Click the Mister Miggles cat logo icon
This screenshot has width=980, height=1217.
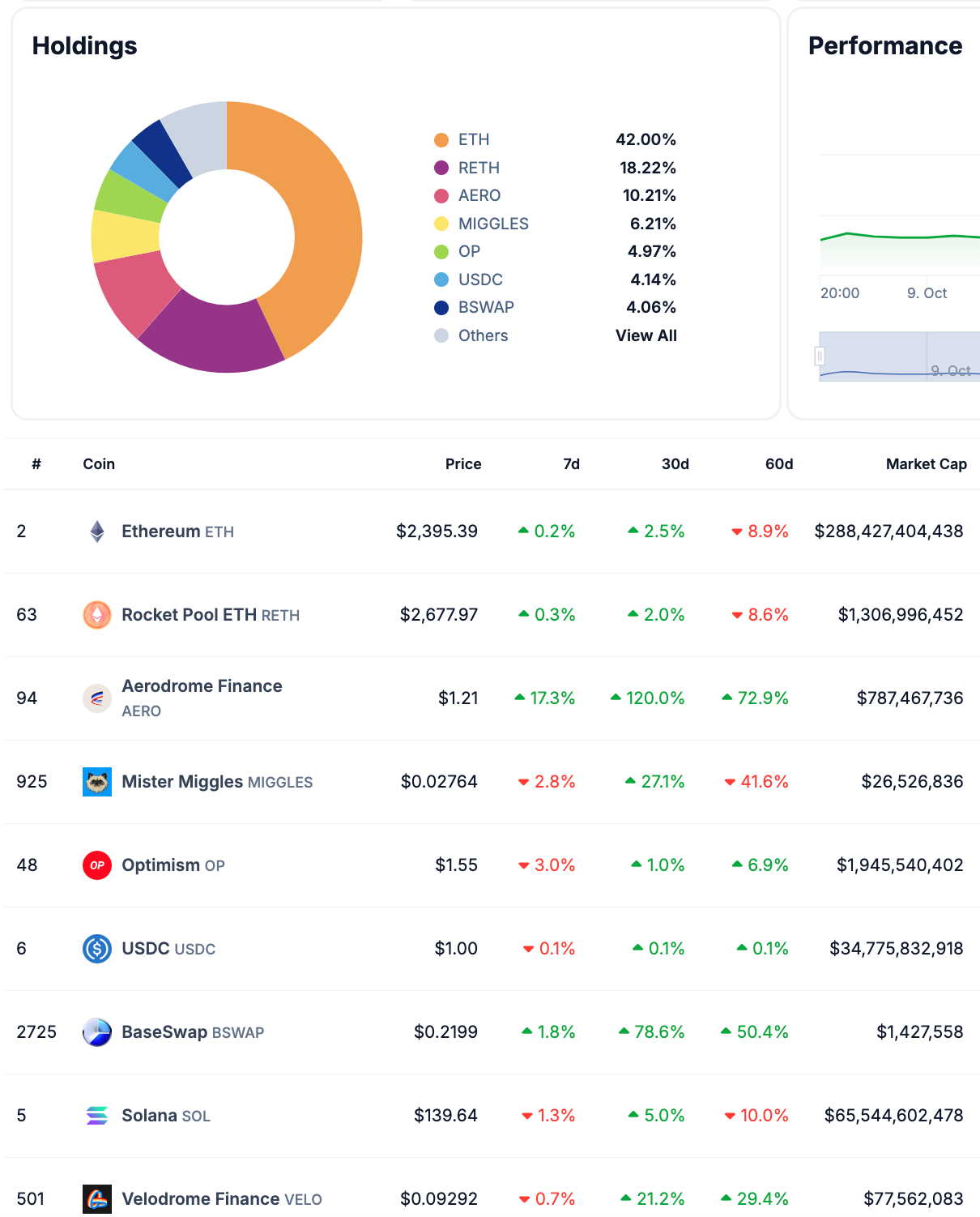(x=97, y=782)
